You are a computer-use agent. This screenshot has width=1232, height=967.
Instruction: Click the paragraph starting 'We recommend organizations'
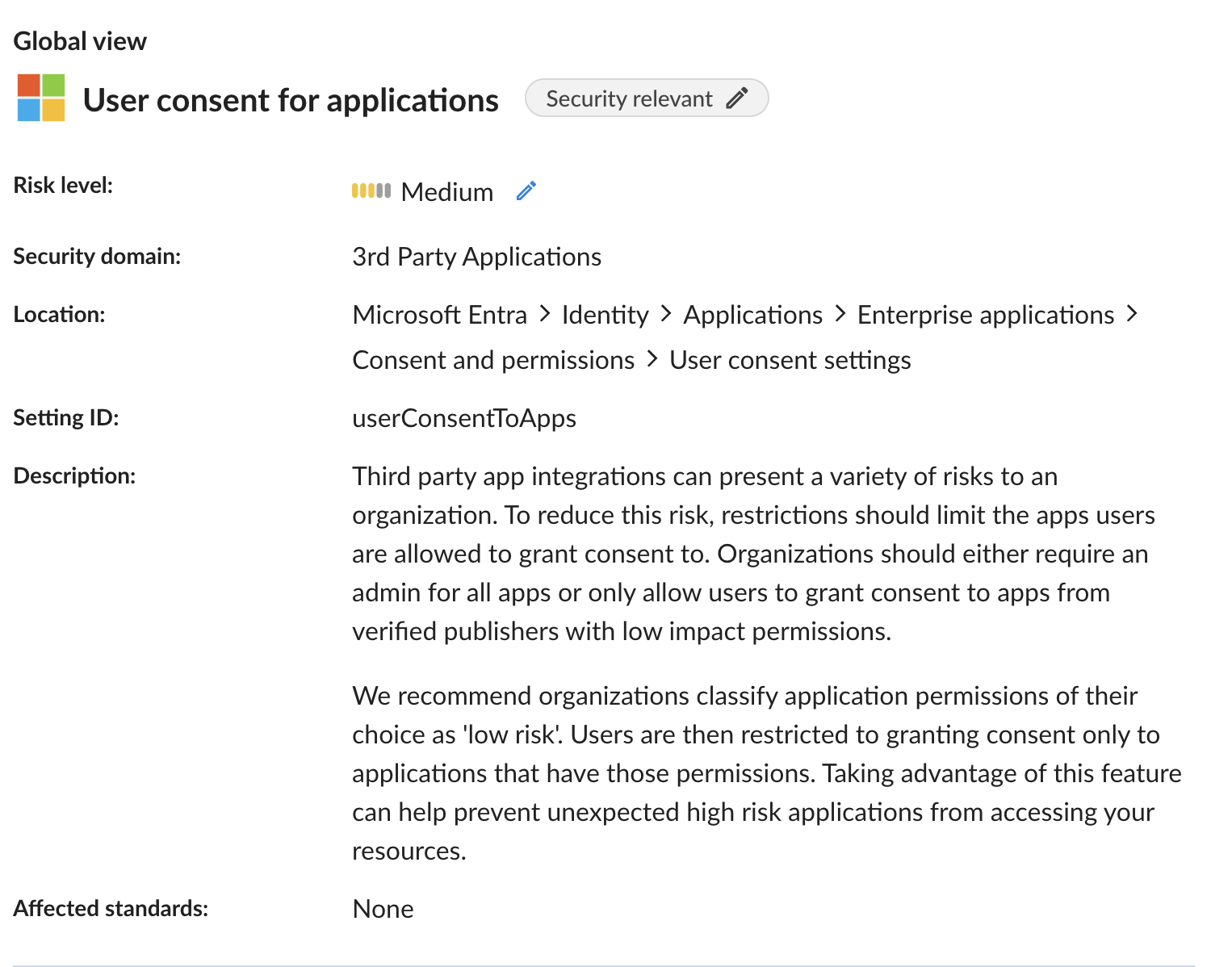click(x=767, y=773)
